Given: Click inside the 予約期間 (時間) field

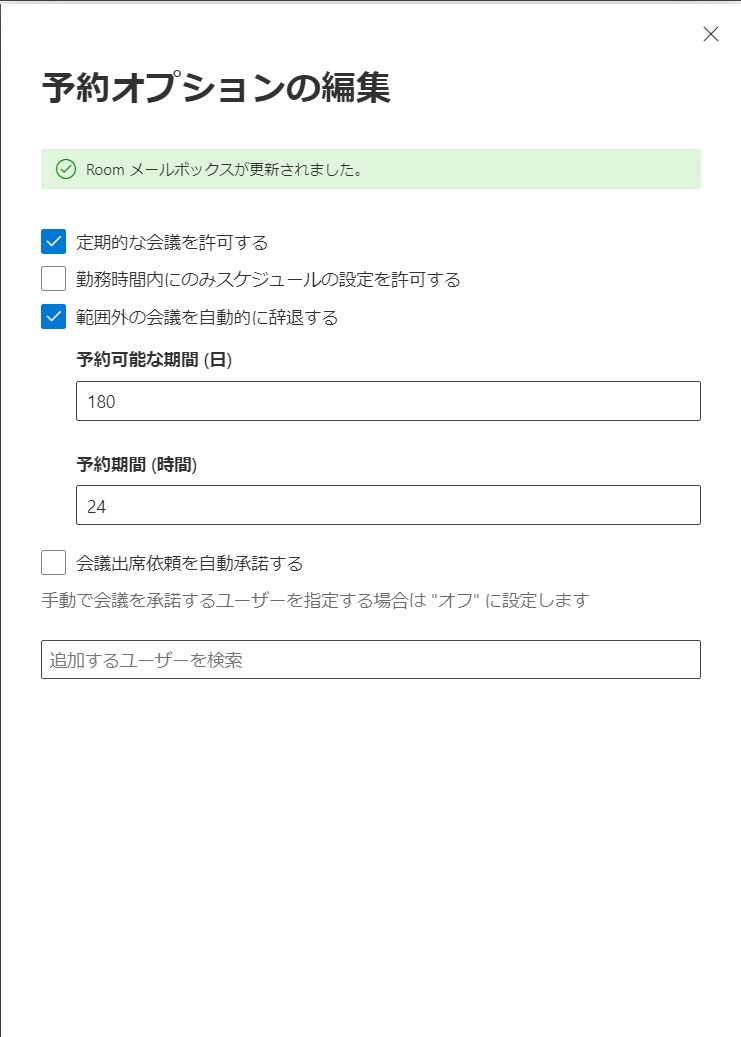Looking at the screenshot, I should point(390,505).
